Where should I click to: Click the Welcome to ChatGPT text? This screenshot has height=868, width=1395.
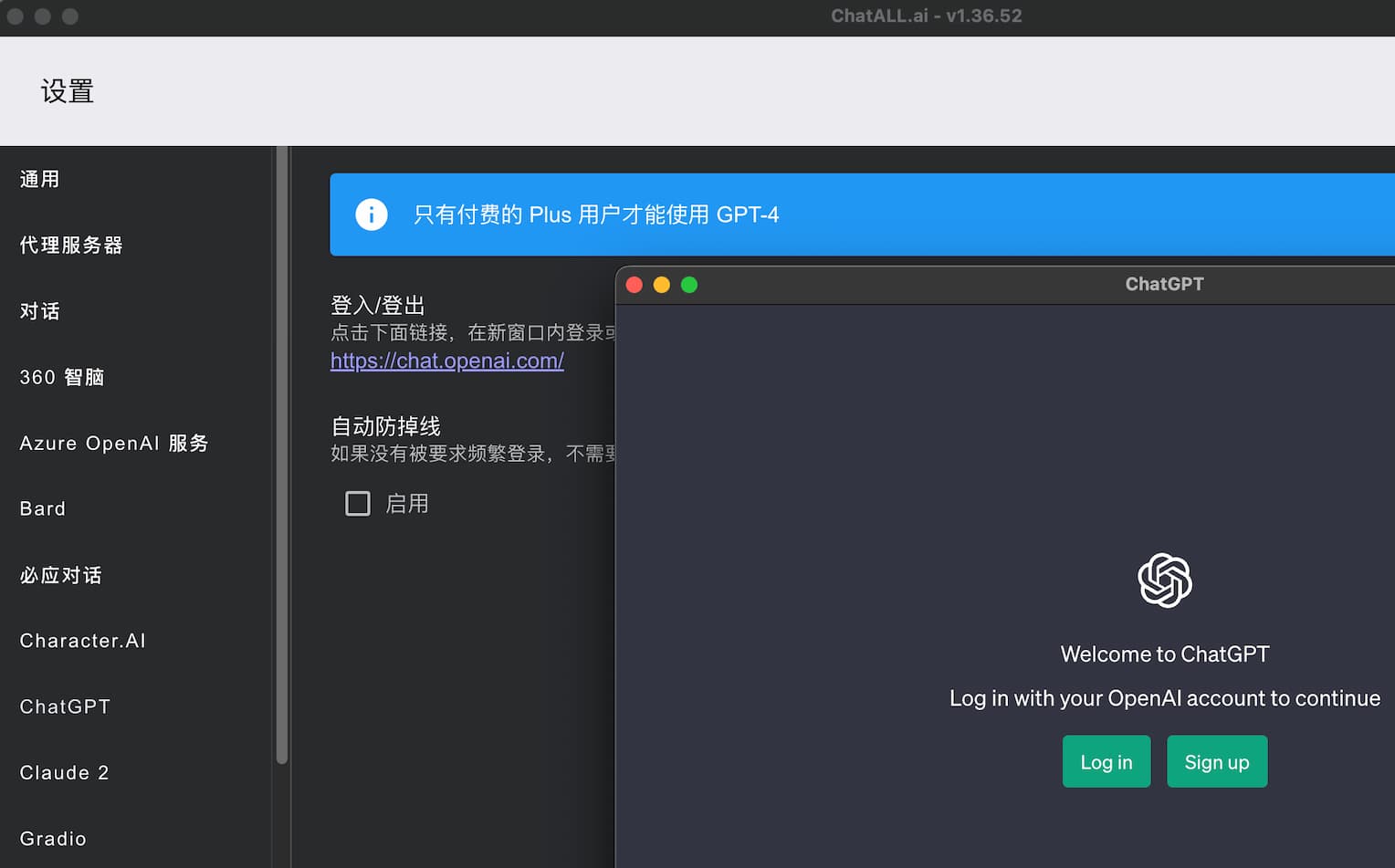[1165, 654]
